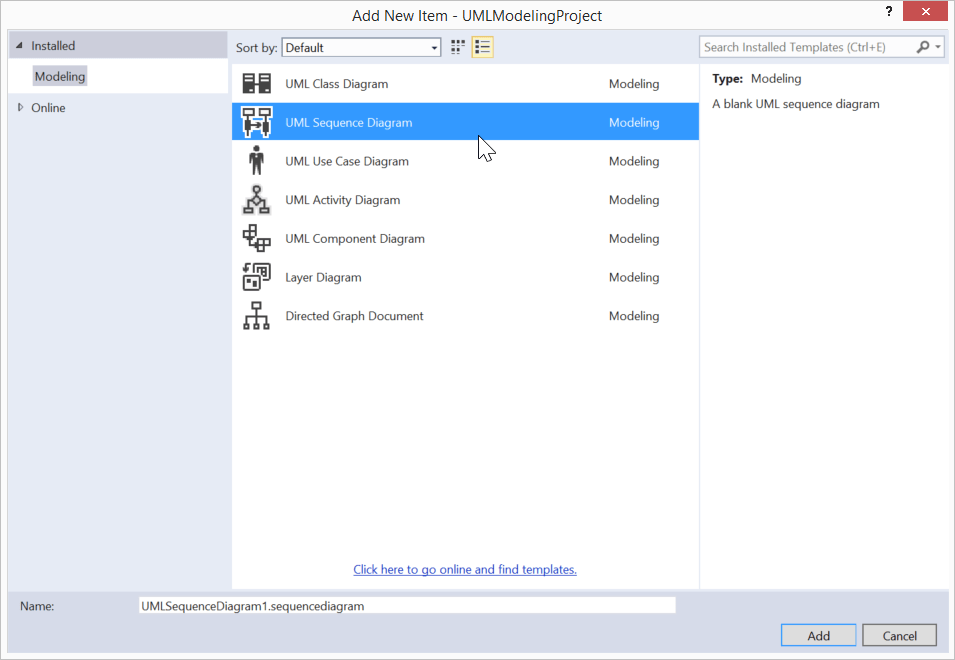Open link to find templates online

465,569
